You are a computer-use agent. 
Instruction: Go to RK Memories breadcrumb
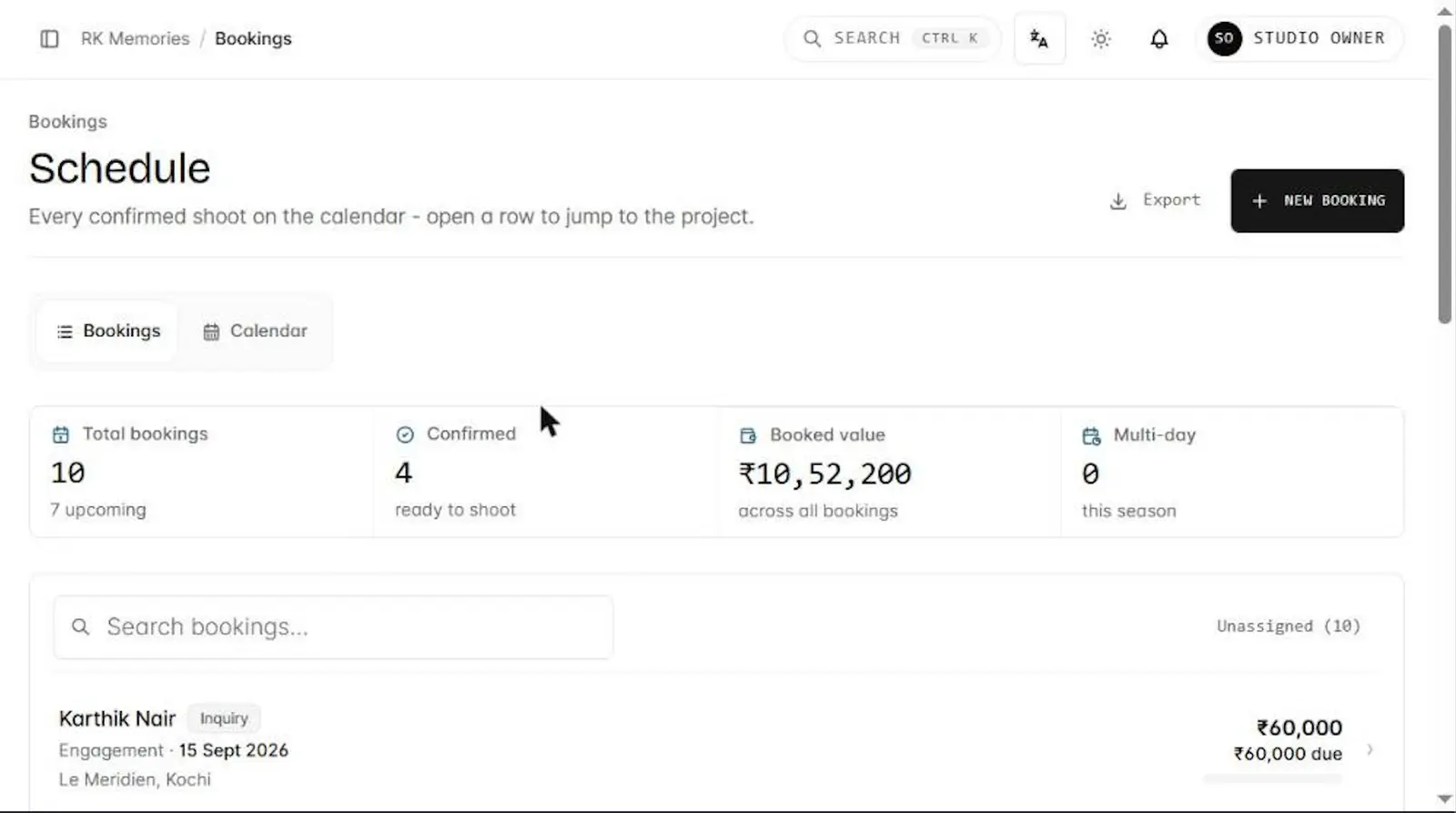tap(135, 38)
